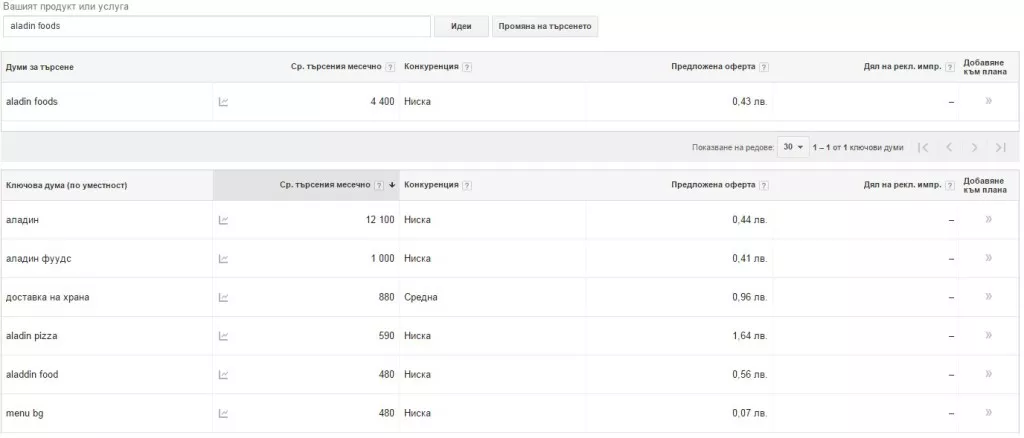Open help for lower Предложена оферта column

point(764,185)
